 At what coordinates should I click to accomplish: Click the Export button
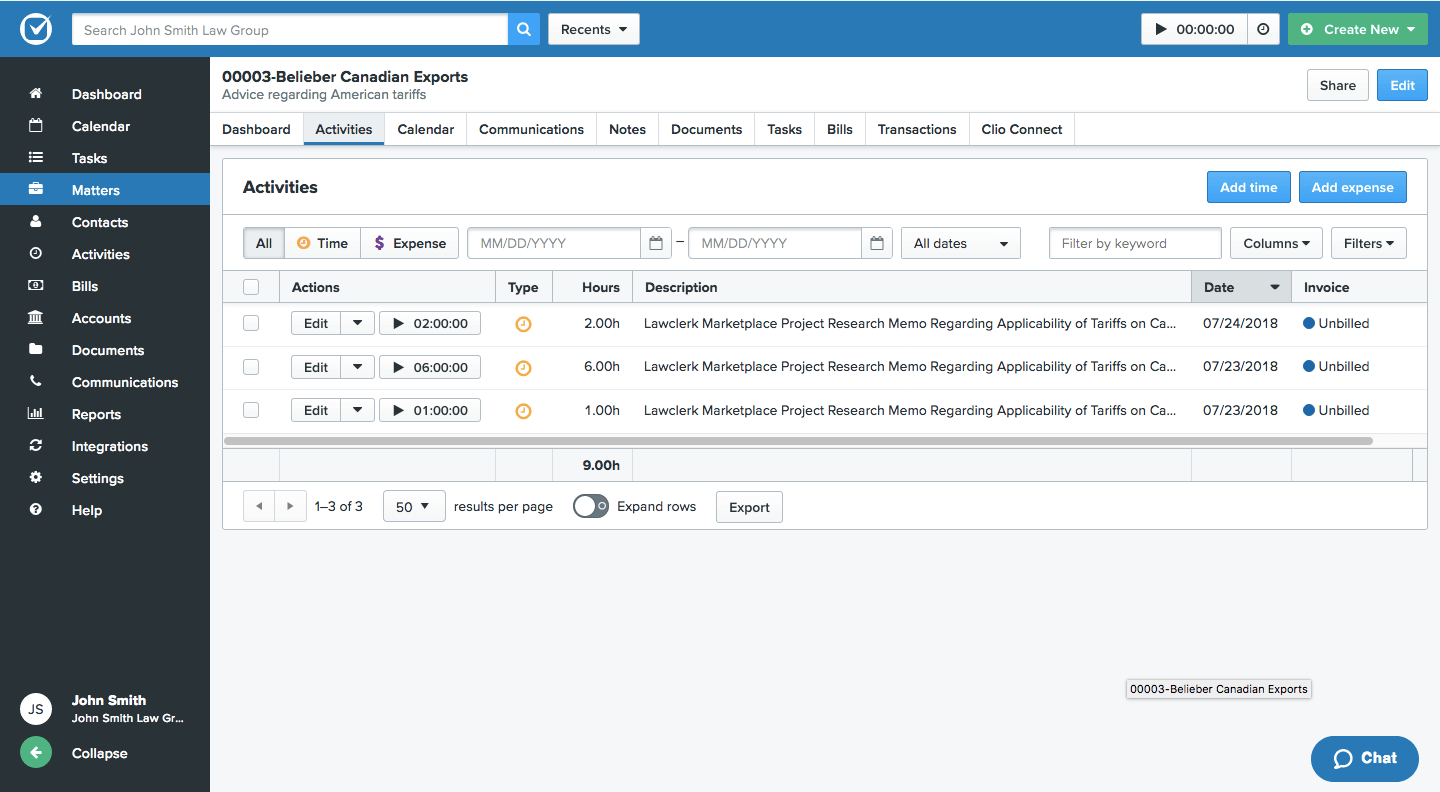click(x=749, y=507)
